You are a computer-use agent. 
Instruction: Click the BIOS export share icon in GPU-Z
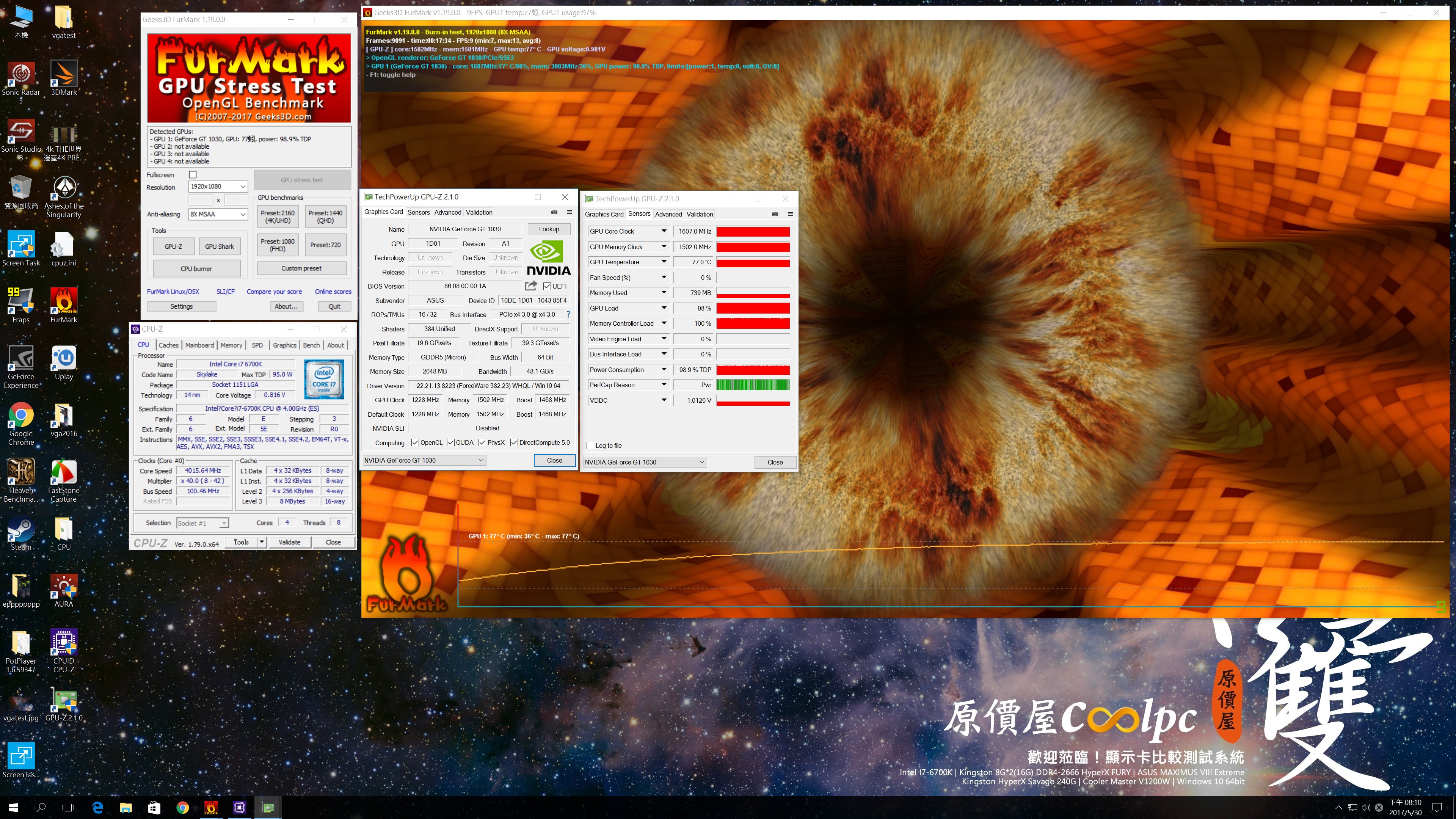point(531,286)
